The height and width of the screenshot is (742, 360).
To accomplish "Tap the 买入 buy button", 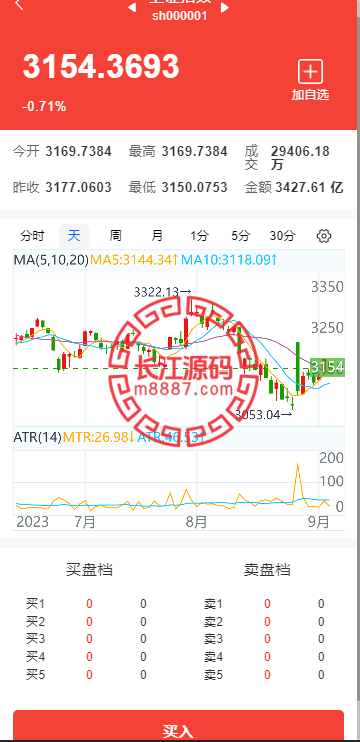I will tap(178, 725).
